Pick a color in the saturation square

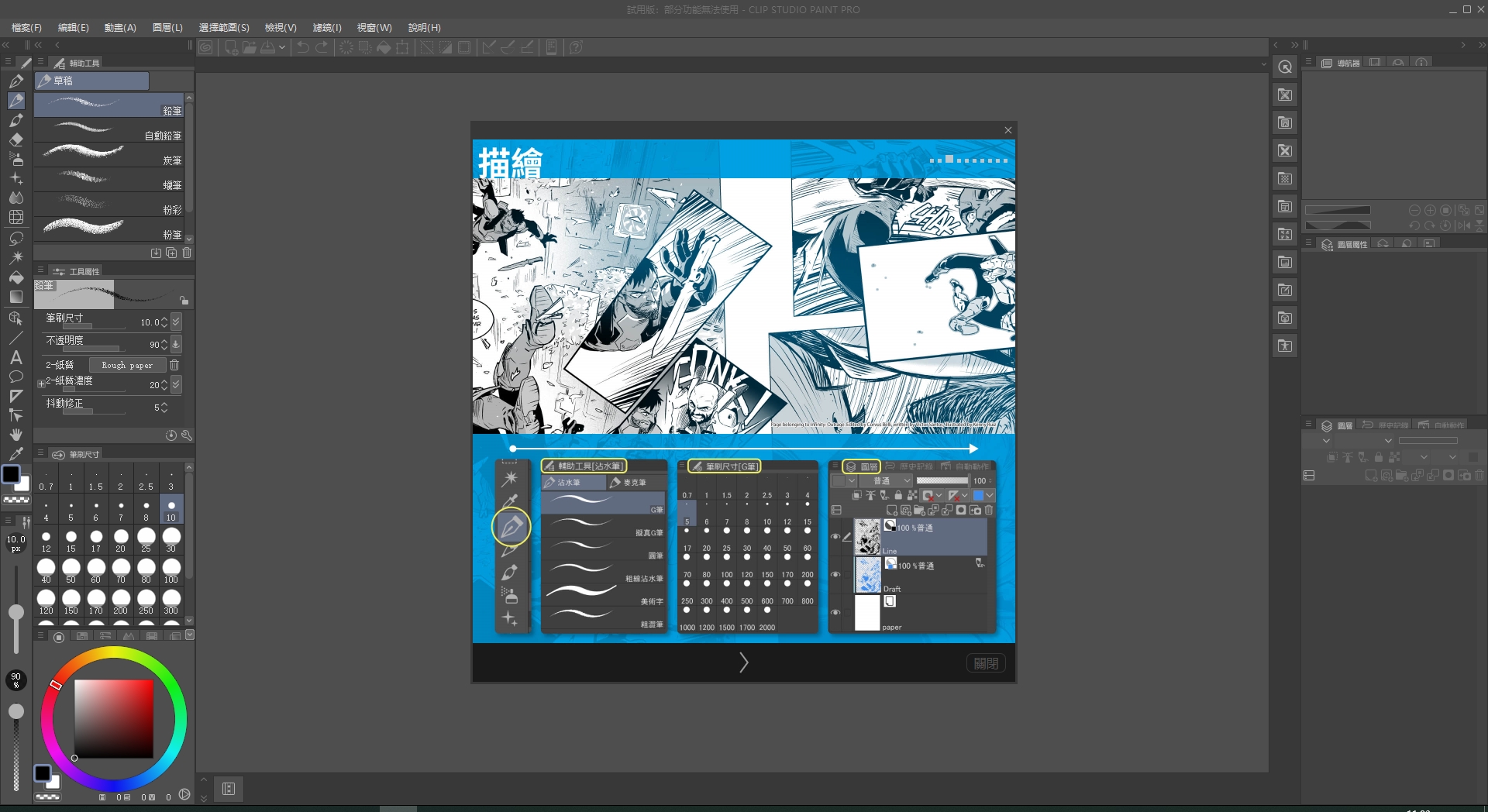pyautogui.click(x=113, y=718)
